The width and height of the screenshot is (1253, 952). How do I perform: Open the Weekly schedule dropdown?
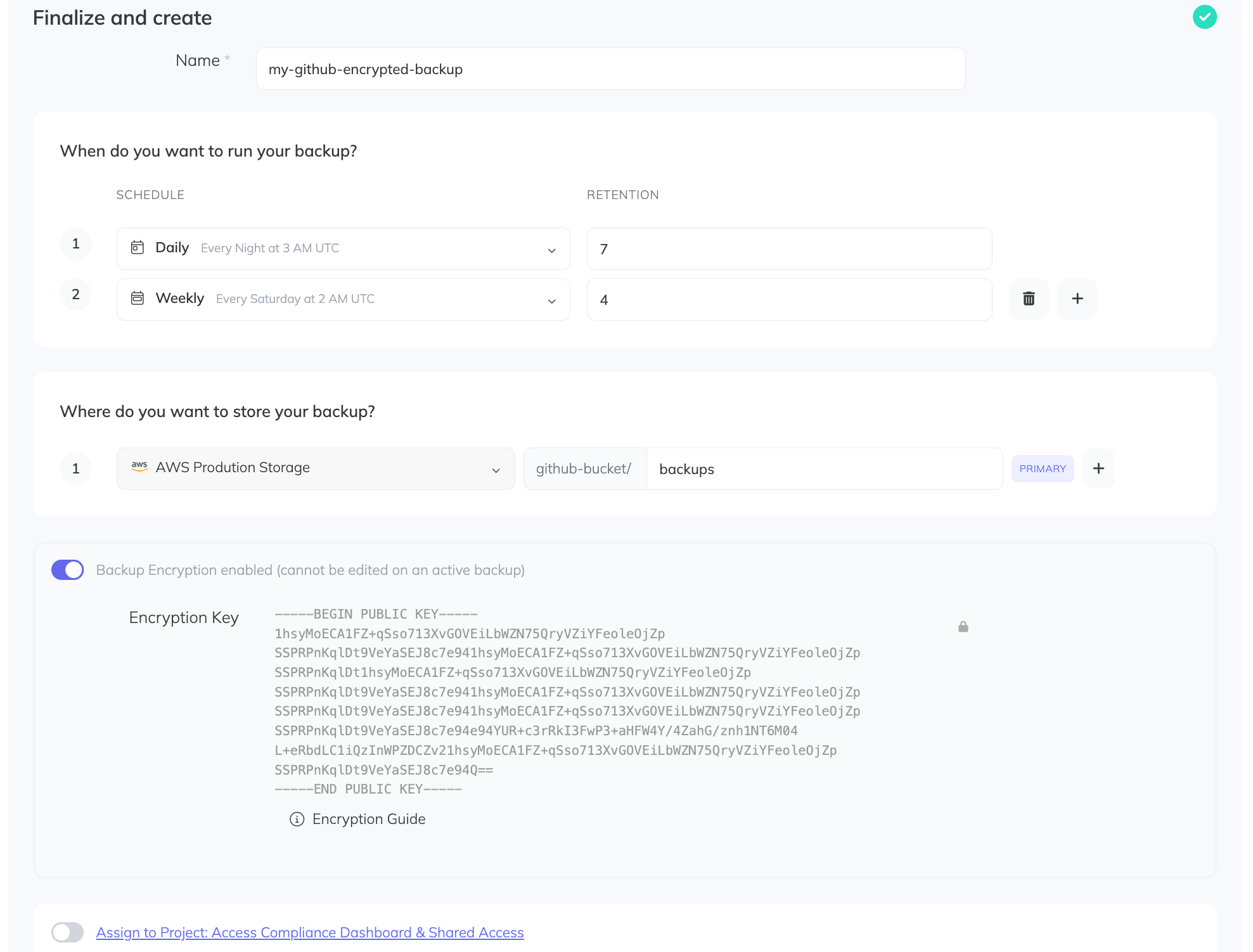343,299
